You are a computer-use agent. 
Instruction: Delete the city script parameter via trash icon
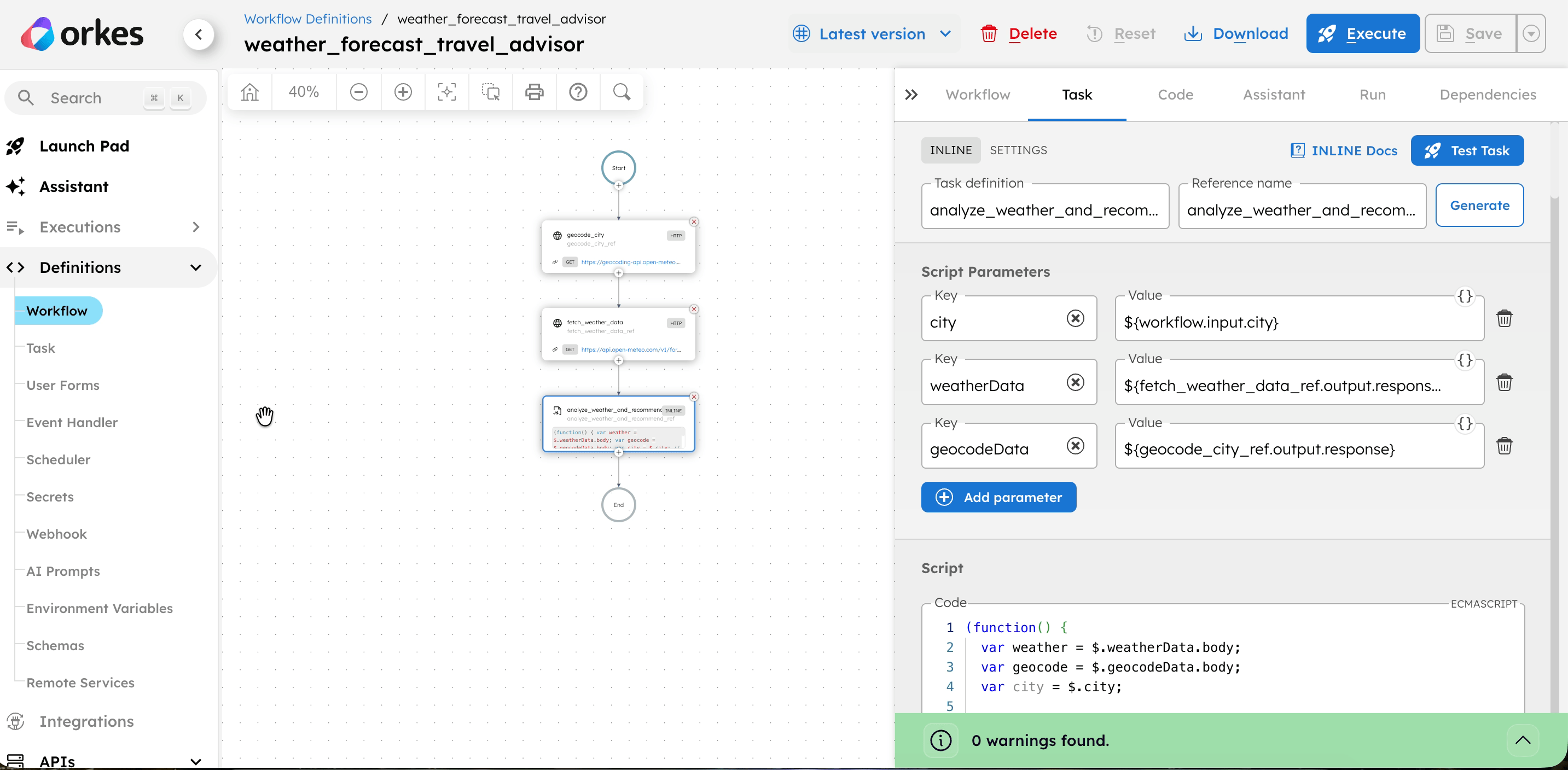click(x=1505, y=318)
